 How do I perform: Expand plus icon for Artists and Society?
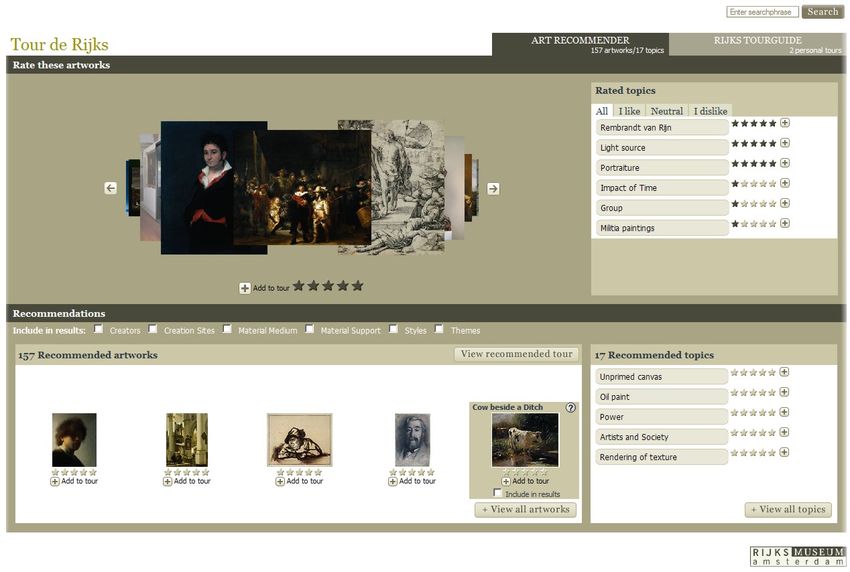pyautogui.click(x=784, y=432)
